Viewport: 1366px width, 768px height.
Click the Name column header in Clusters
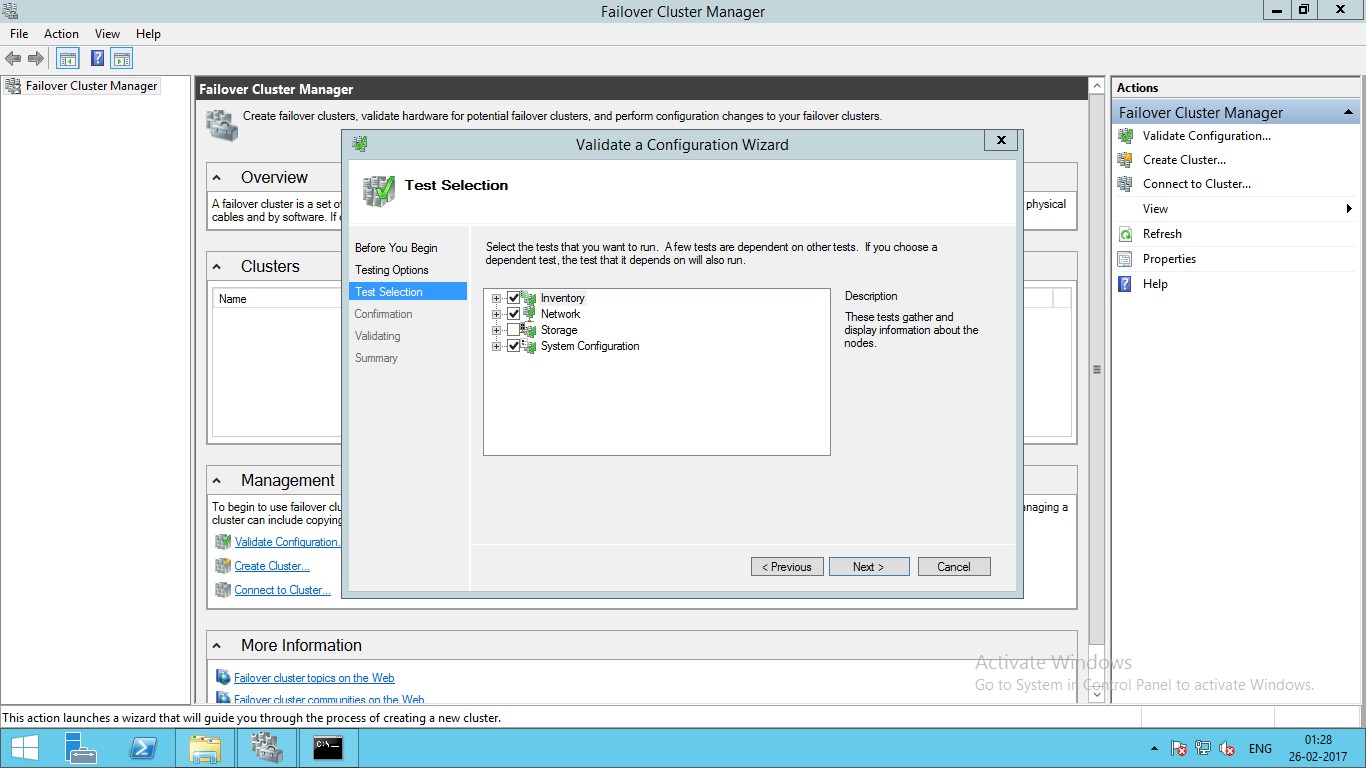[233, 299]
